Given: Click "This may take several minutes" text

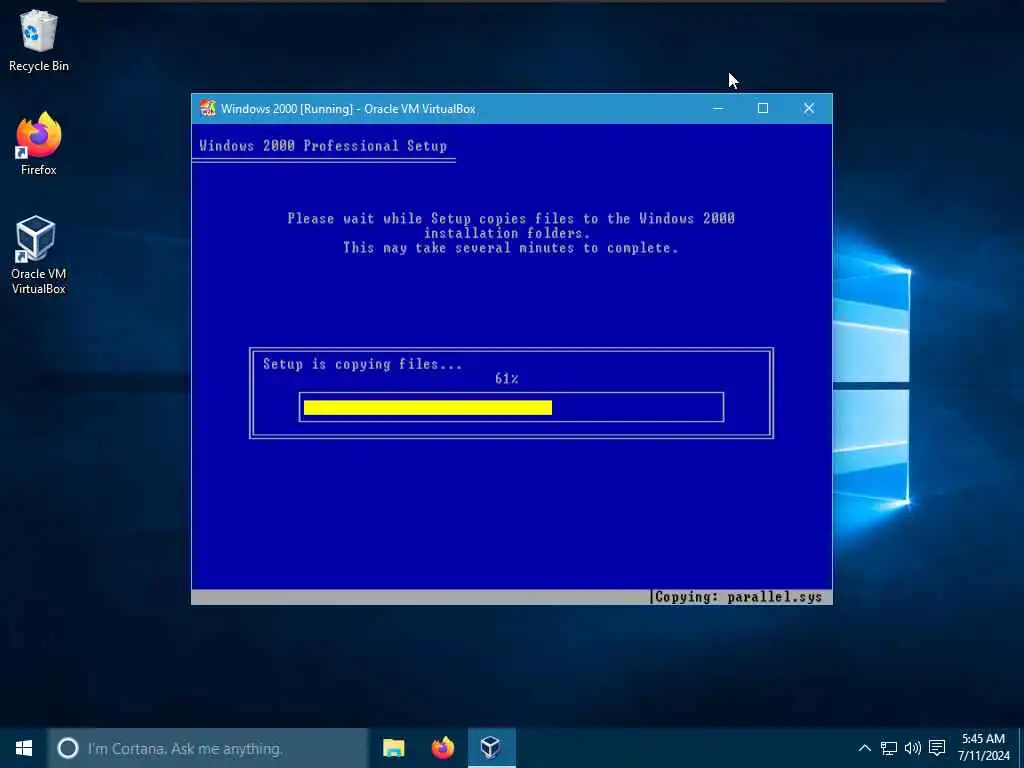Looking at the screenshot, I should click(462, 248).
